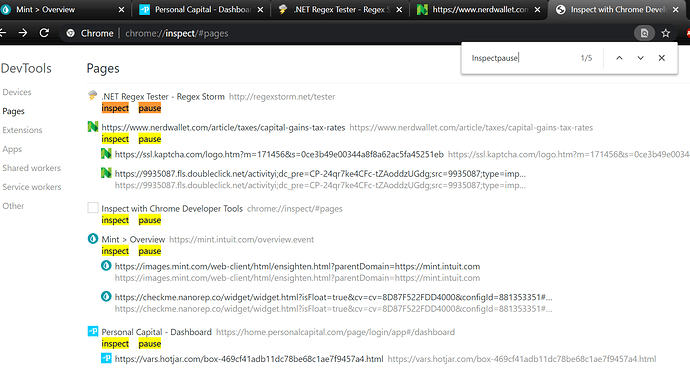Open Service workers section
690x373 pixels.
tap(32, 187)
